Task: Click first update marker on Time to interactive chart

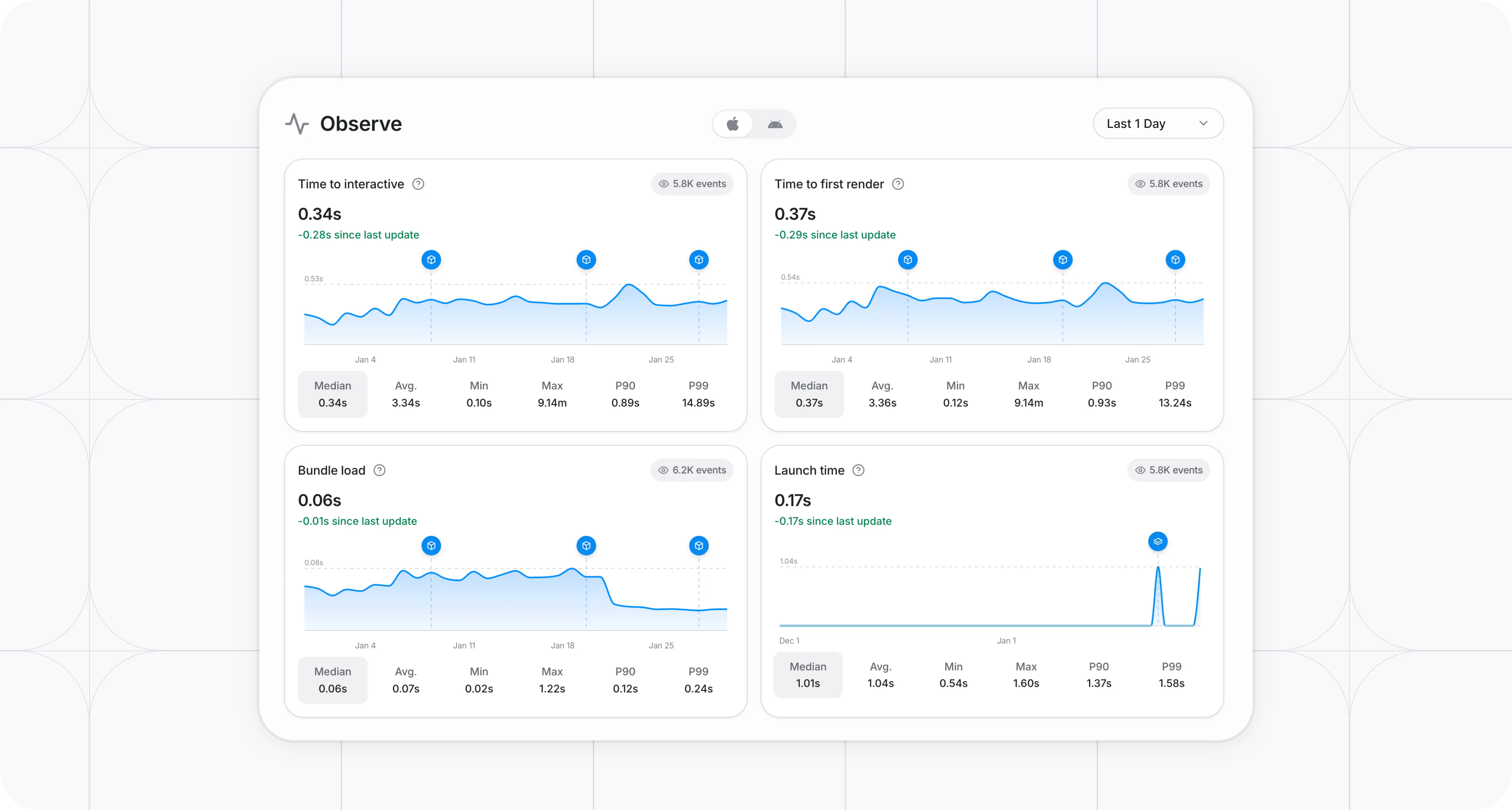Action: coord(431,260)
